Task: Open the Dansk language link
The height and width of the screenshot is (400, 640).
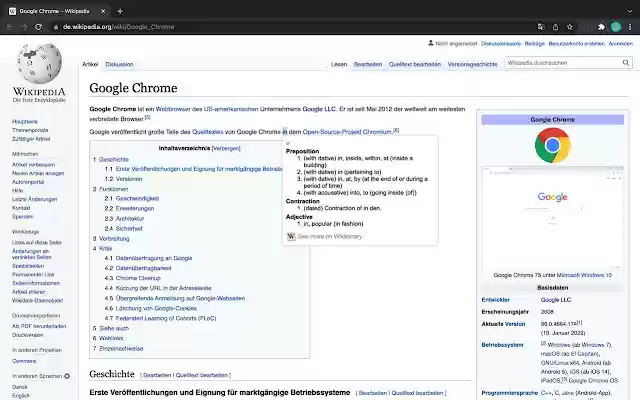Action: [20, 387]
